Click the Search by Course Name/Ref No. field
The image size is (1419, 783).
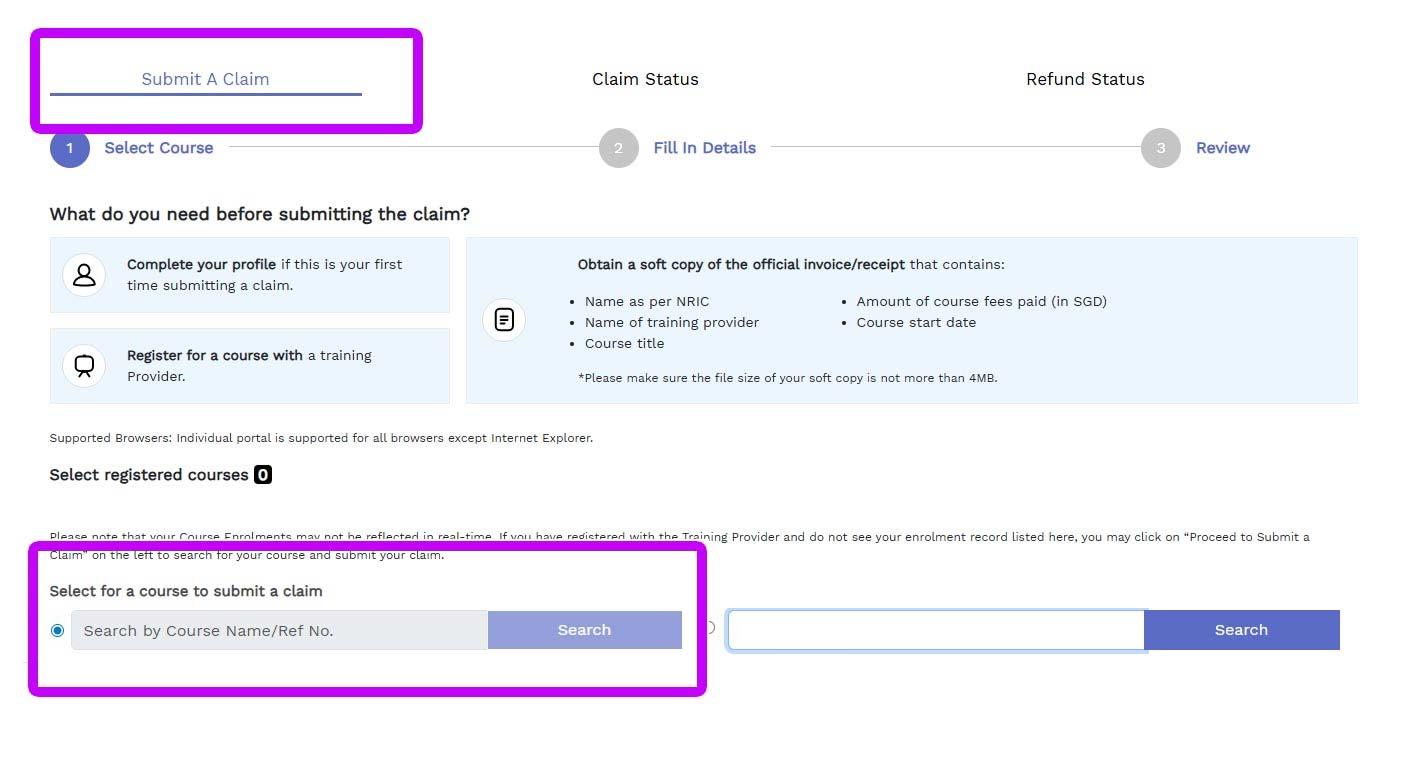[x=279, y=630]
